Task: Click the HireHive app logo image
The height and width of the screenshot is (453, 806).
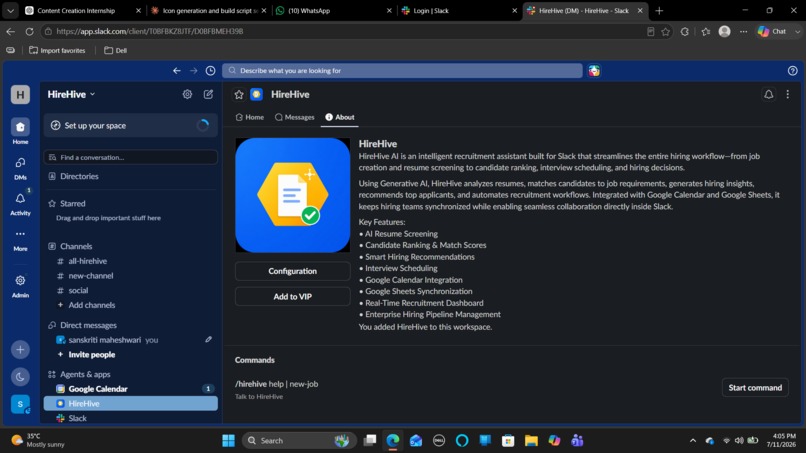Action: click(292, 195)
